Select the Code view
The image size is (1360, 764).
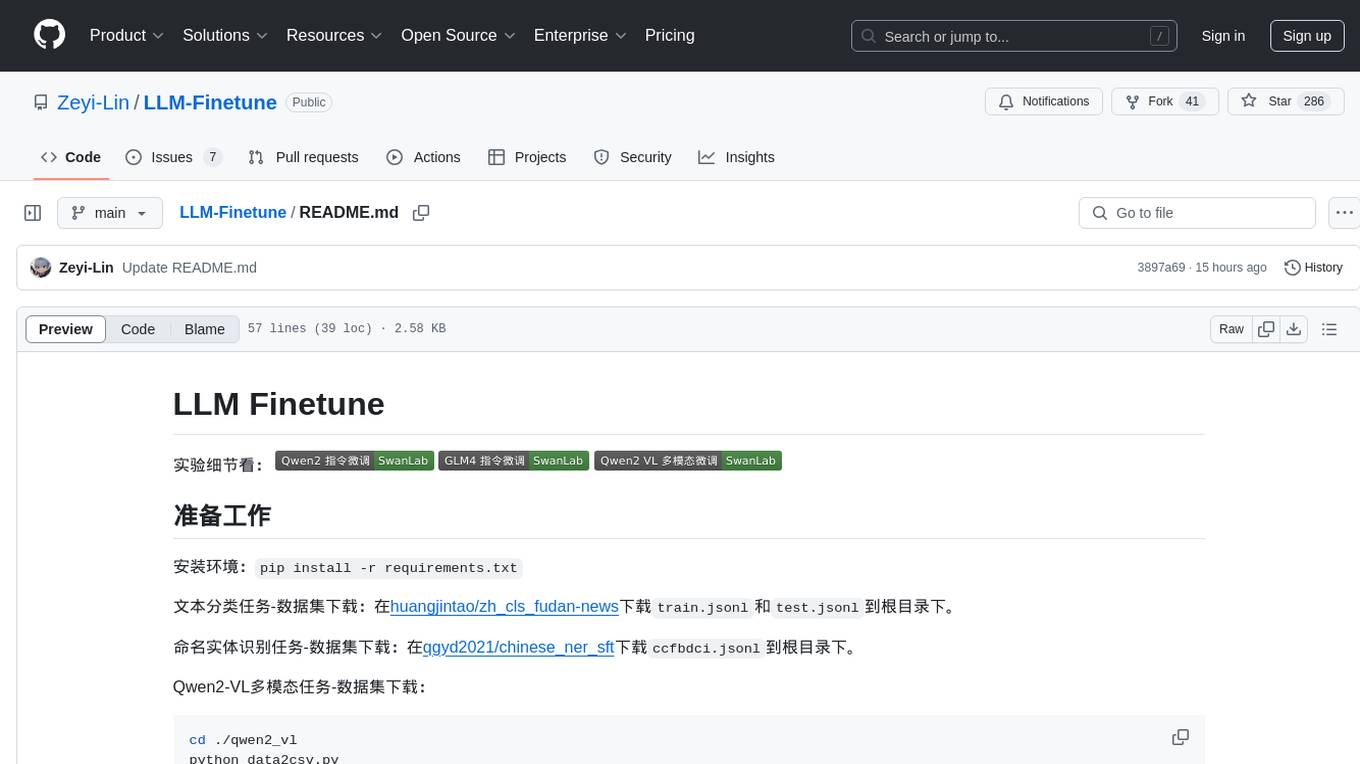(x=138, y=329)
